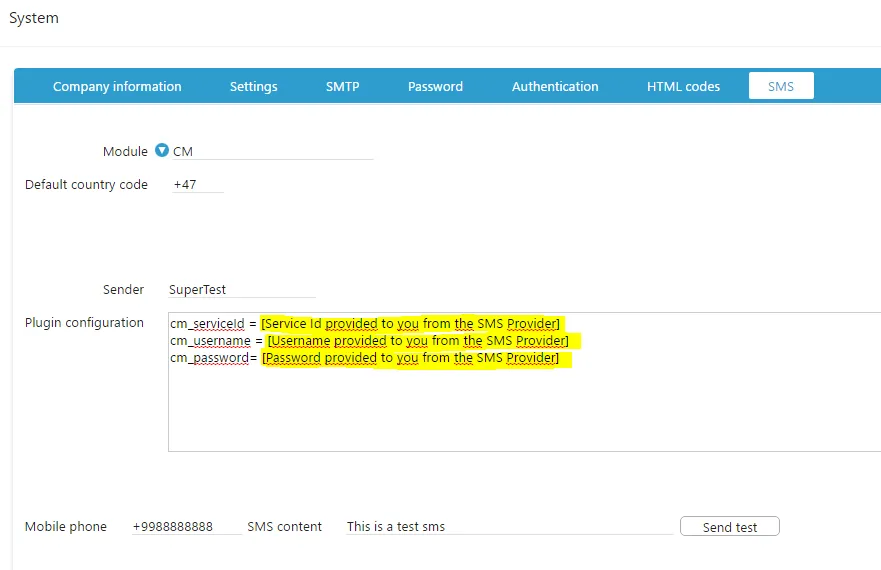Viewport: 881px width, 570px height.
Task: Click the Plugin configuration label
Action: tap(84, 323)
